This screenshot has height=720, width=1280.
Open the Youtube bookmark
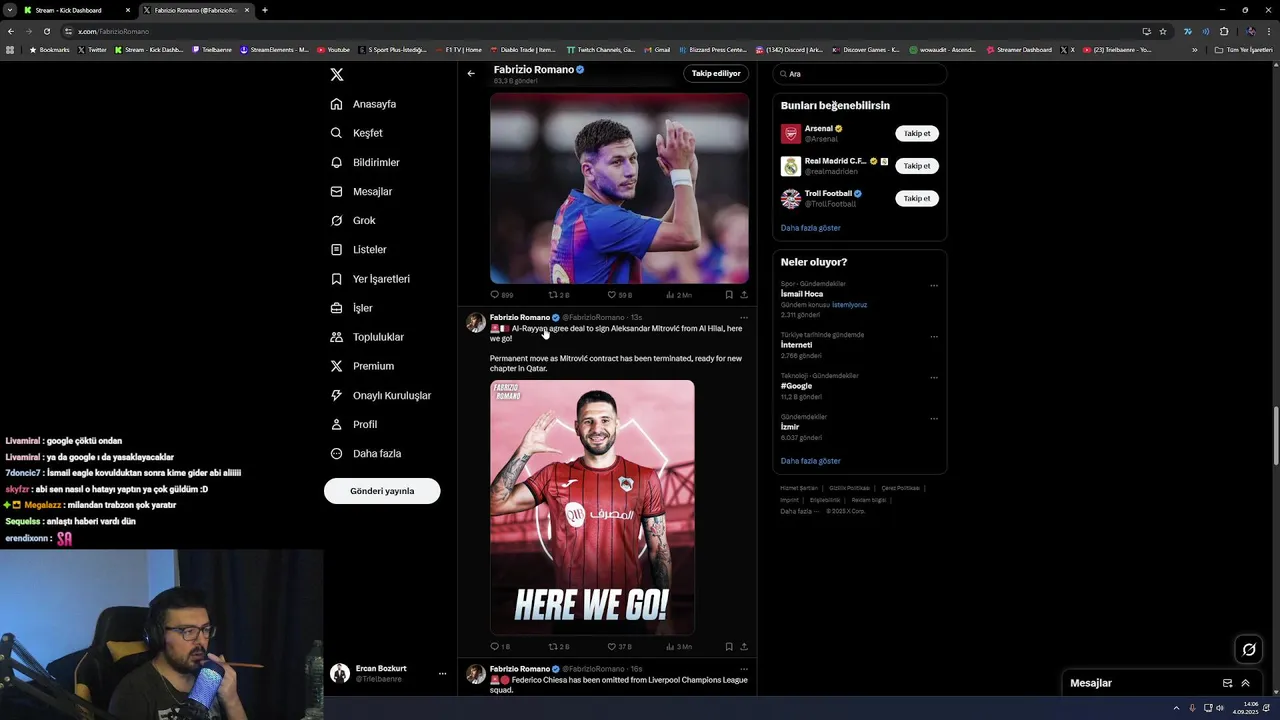[333, 49]
